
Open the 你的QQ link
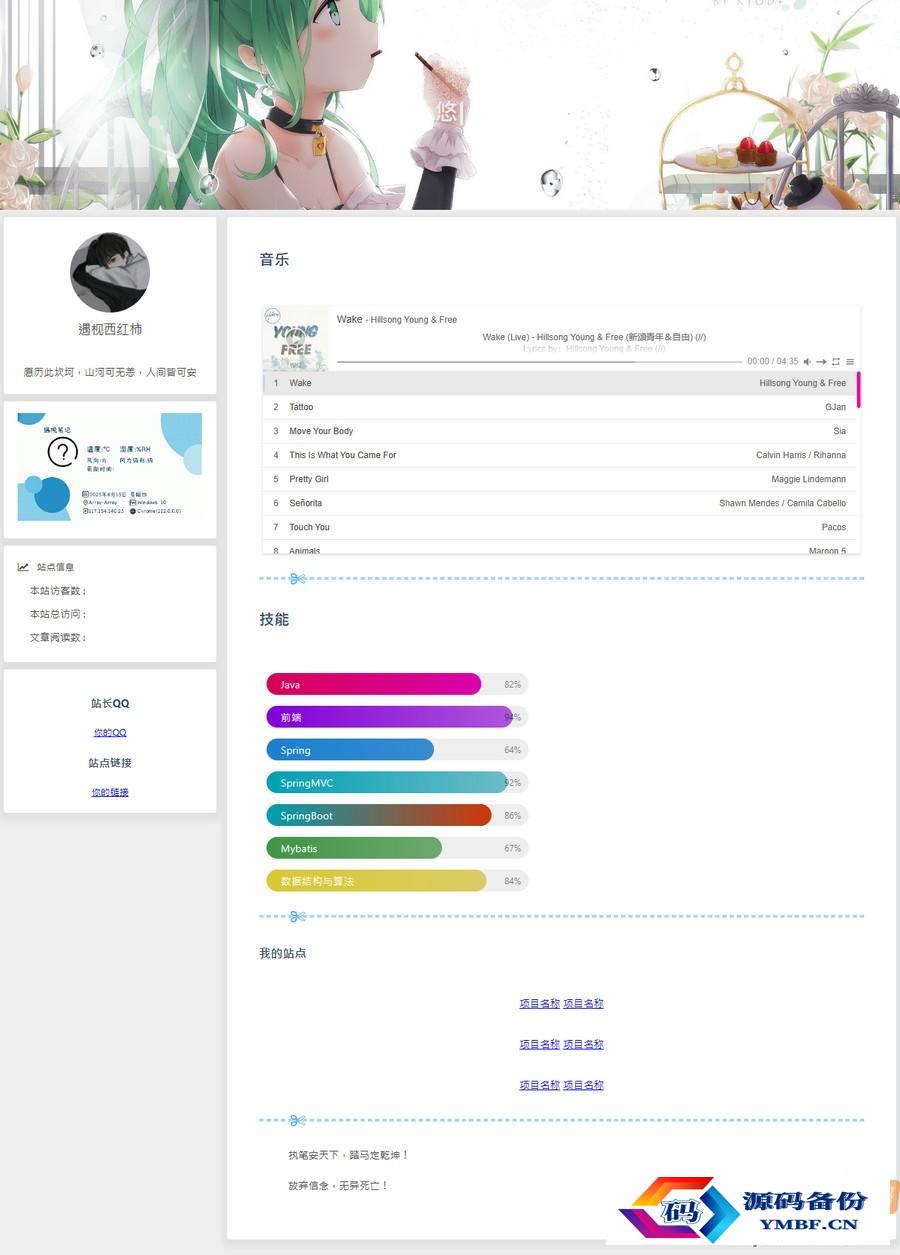[x=110, y=733]
